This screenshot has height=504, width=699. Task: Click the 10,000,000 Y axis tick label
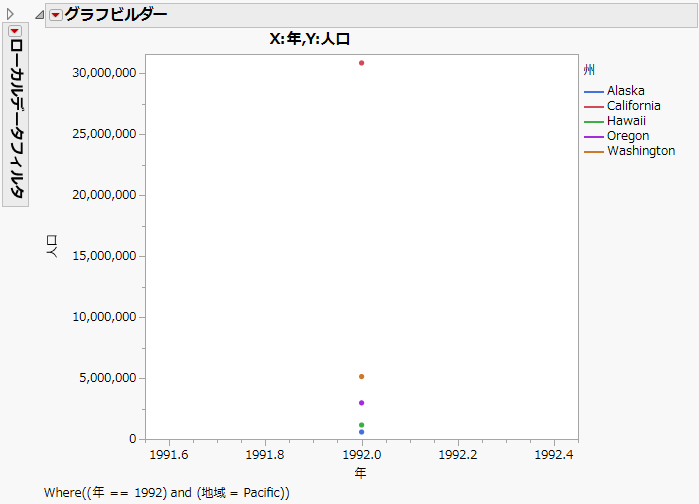104,317
